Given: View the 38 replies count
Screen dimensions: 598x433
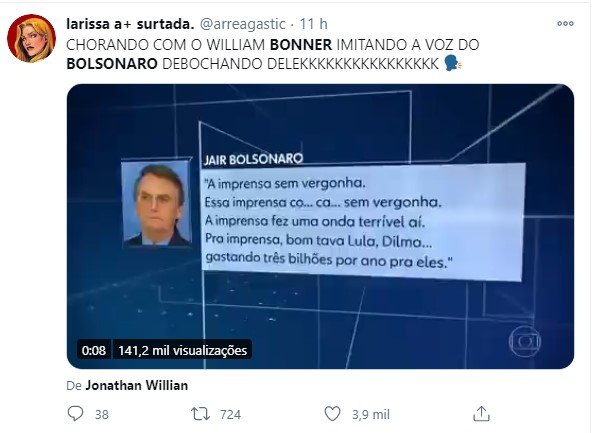Looking at the screenshot, I should pyautogui.click(x=101, y=414).
